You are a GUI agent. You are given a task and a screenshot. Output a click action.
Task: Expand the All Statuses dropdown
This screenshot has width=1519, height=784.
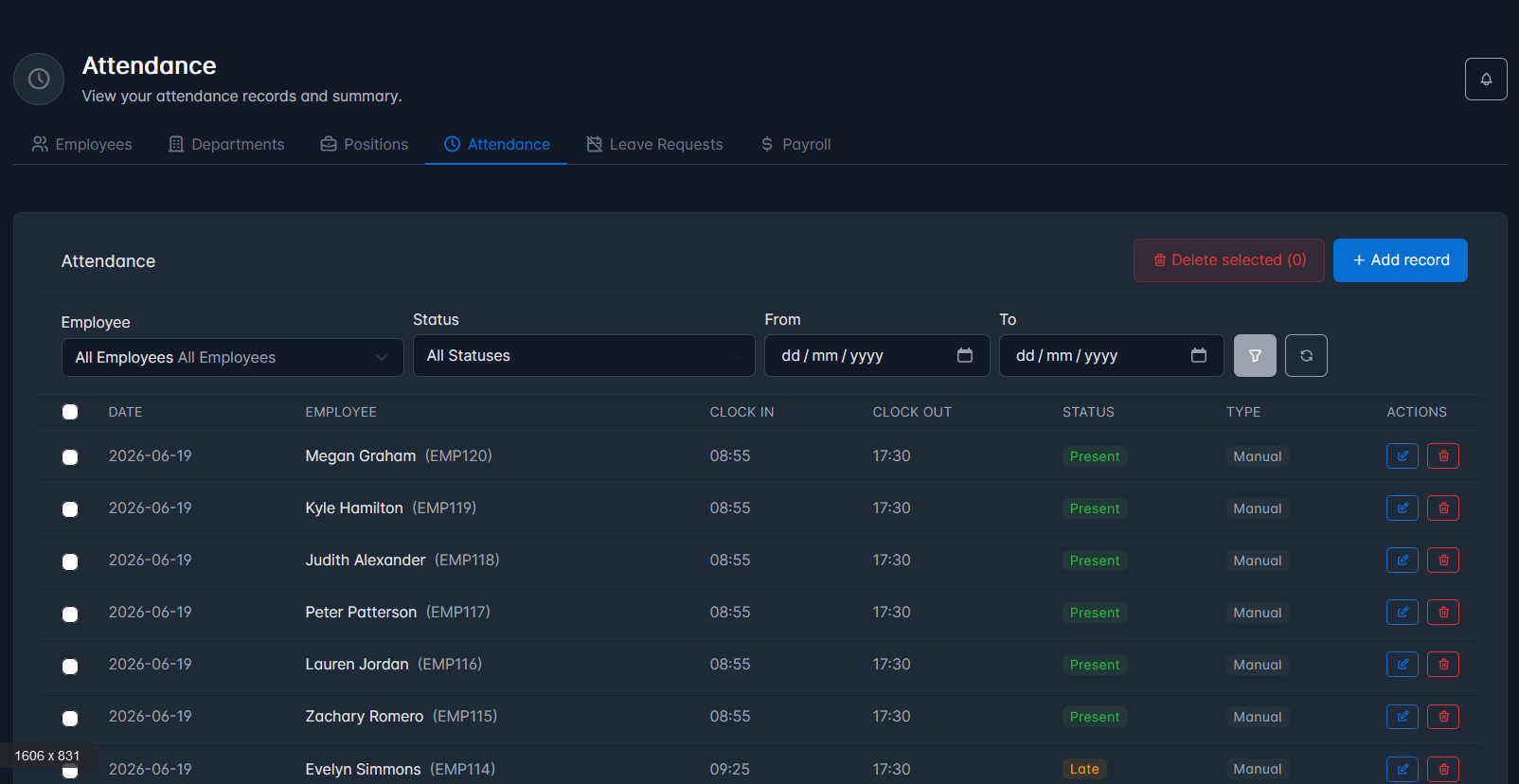click(584, 356)
